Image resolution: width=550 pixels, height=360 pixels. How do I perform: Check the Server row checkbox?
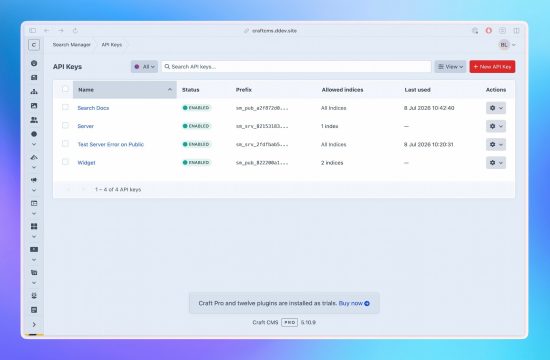(65, 125)
